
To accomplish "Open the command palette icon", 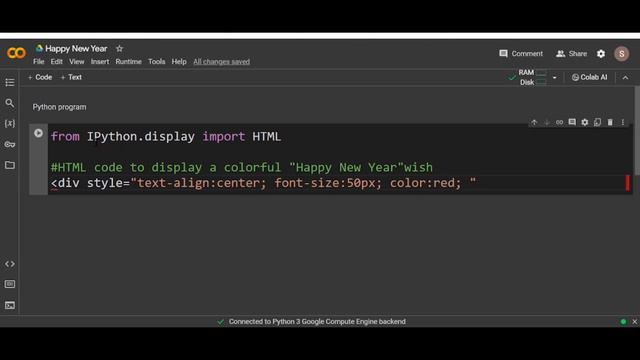I will click(x=10, y=284).
